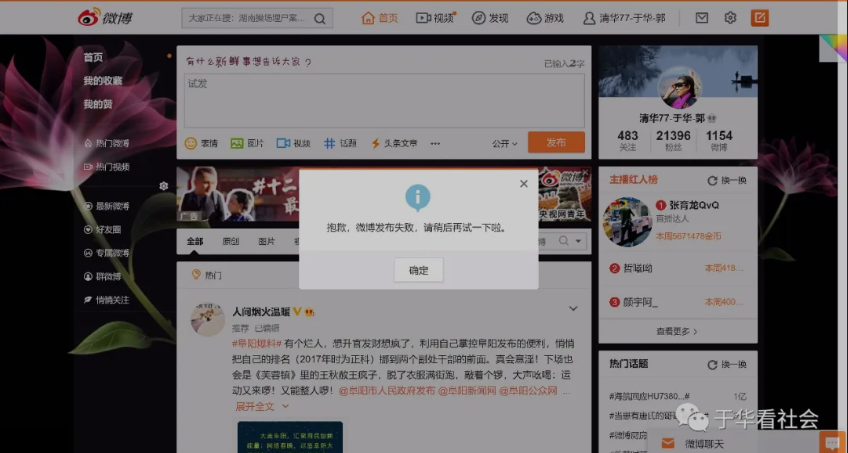
Task: Open the 游戏 games nav item
Action: [545, 18]
